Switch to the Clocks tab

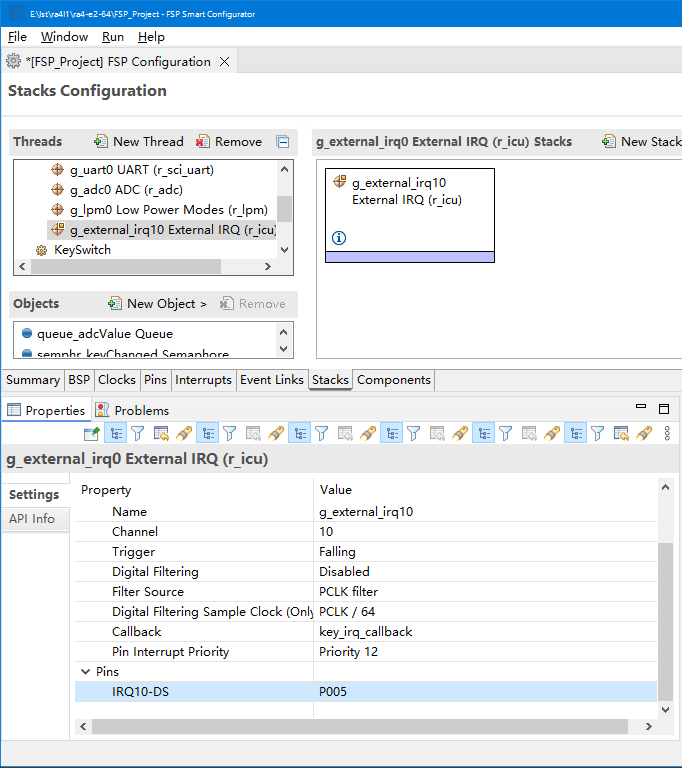click(117, 380)
